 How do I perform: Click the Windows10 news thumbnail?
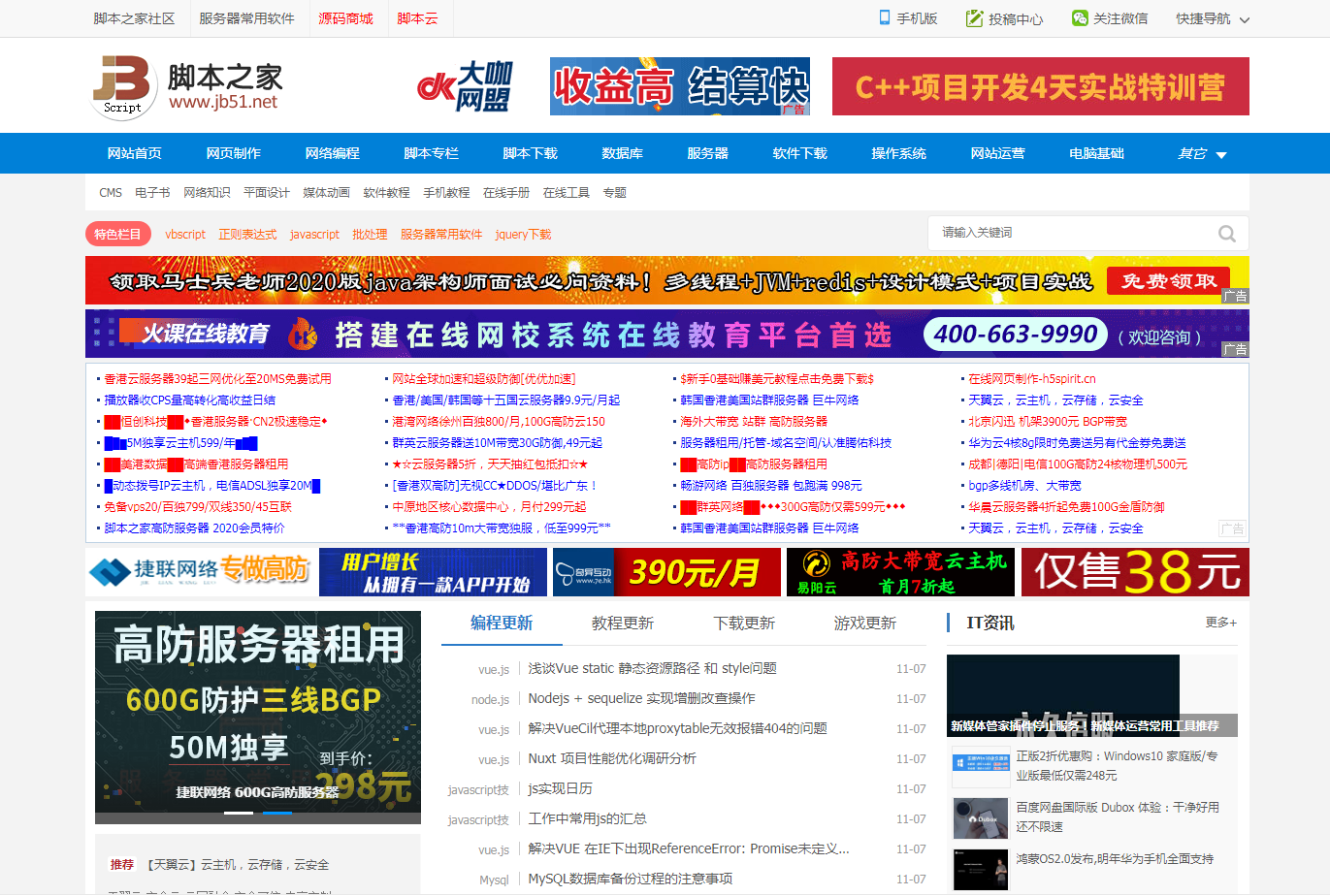[x=980, y=766]
